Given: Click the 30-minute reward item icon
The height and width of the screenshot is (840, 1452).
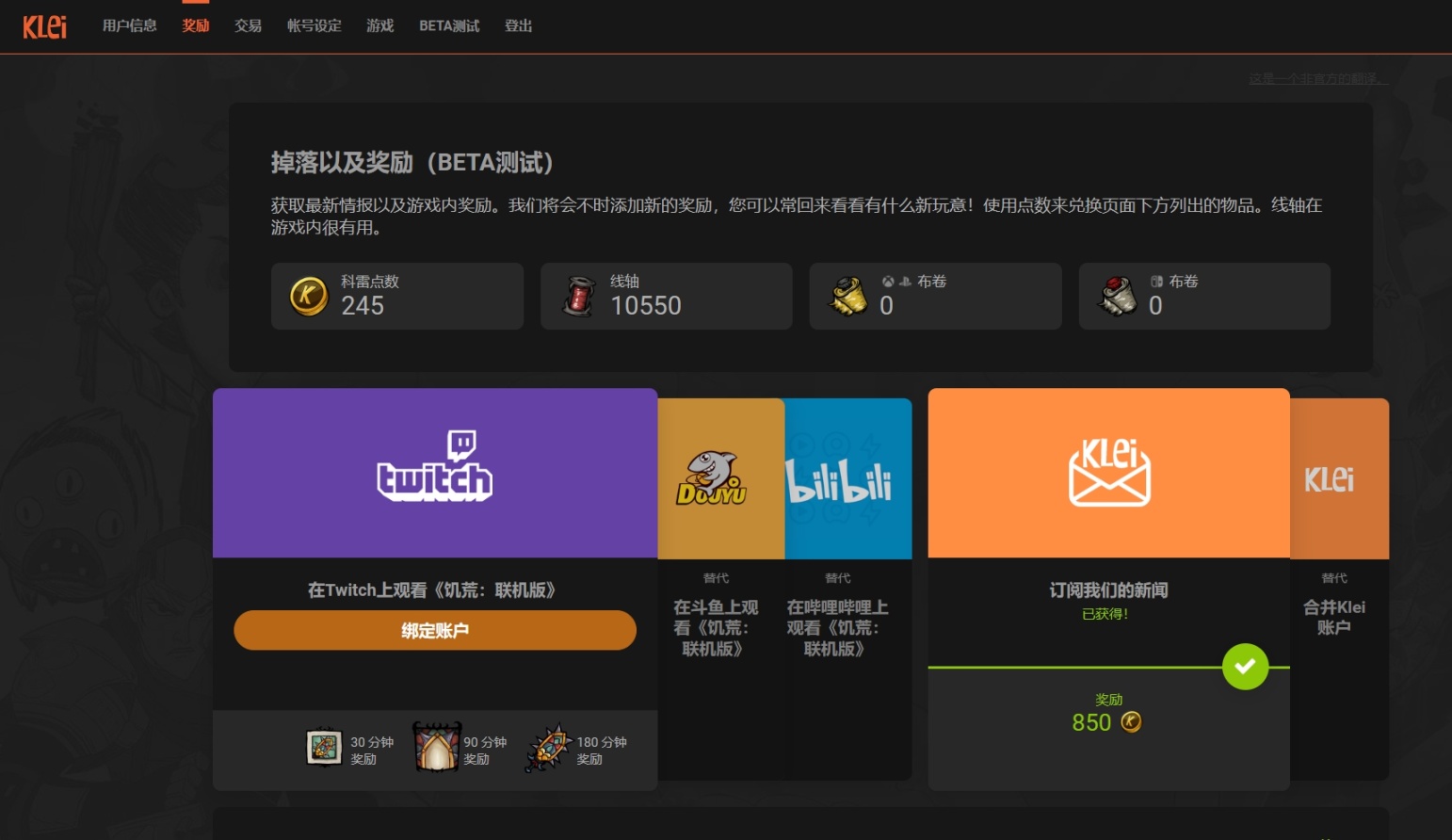Looking at the screenshot, I should tap(324, 748).
